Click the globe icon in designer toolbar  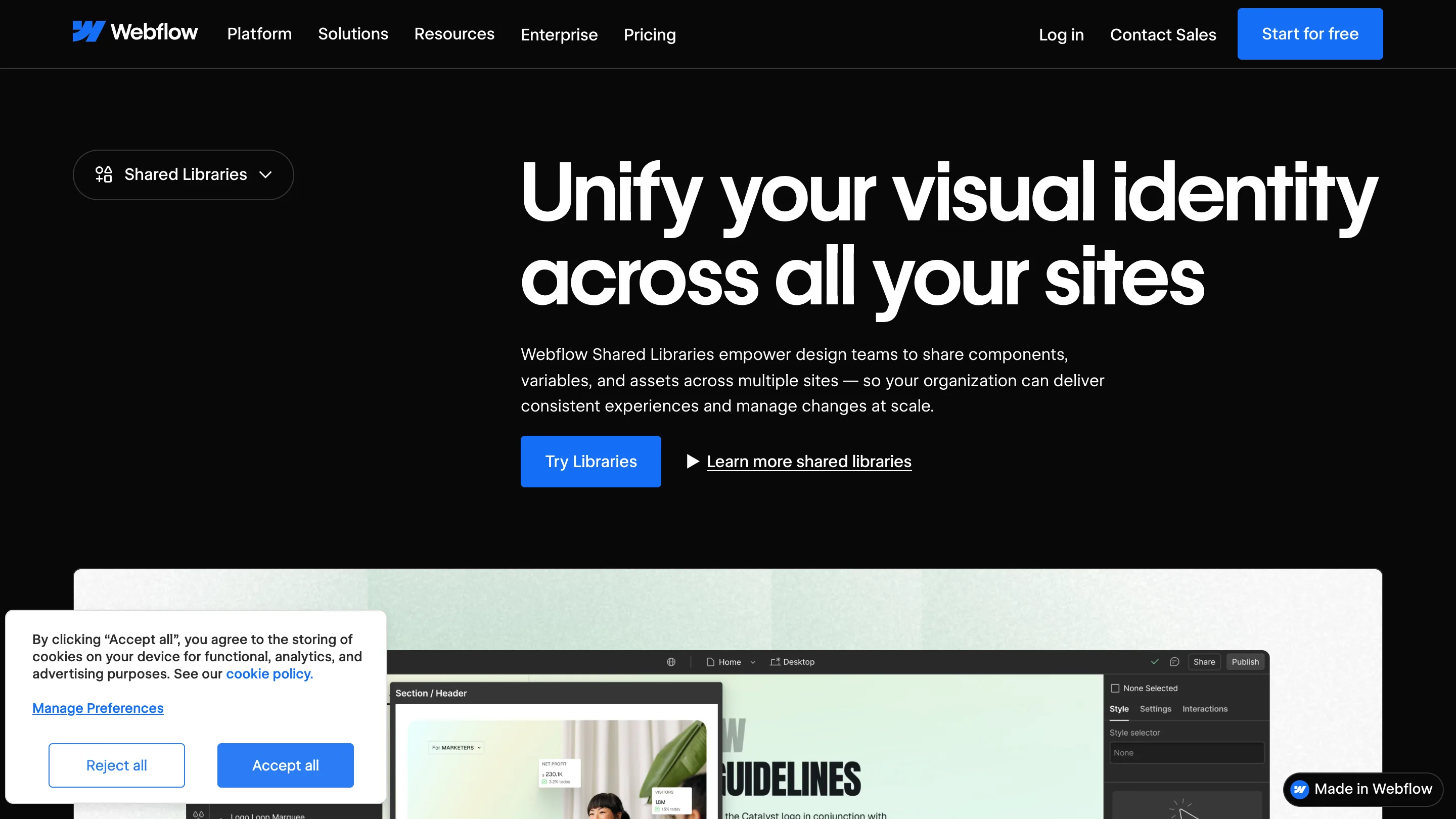coord(671,662)
